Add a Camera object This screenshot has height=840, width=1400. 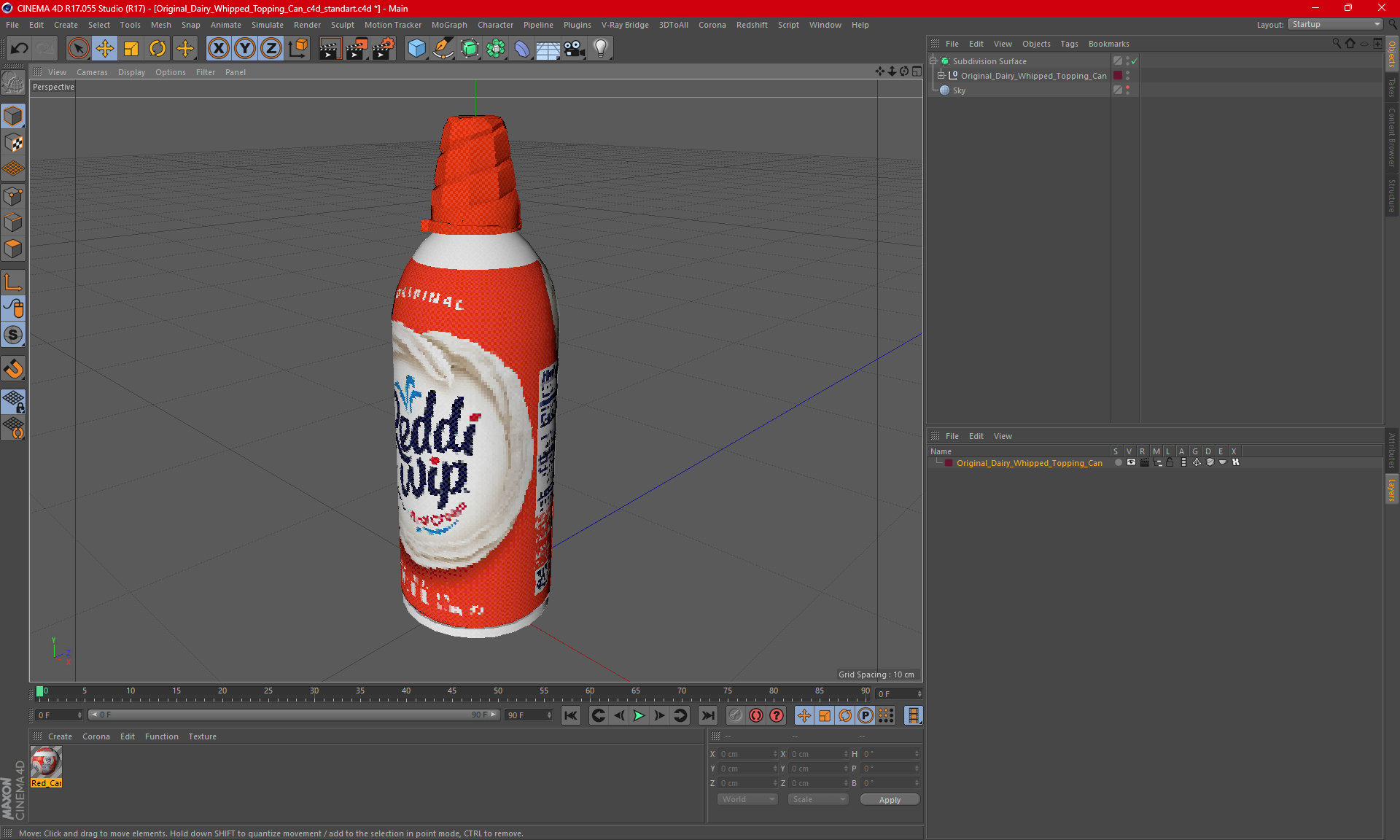[x=574, y=49]
